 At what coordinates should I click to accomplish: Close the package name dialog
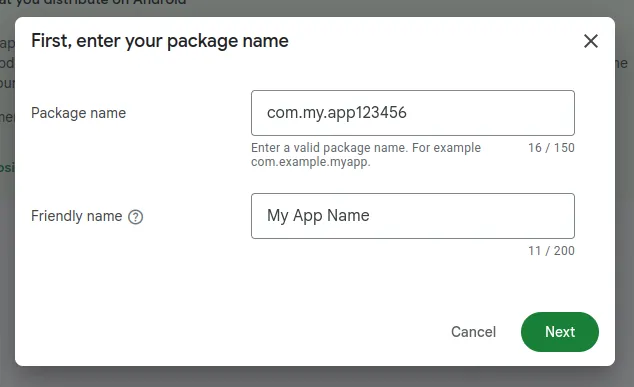(591, 41)
